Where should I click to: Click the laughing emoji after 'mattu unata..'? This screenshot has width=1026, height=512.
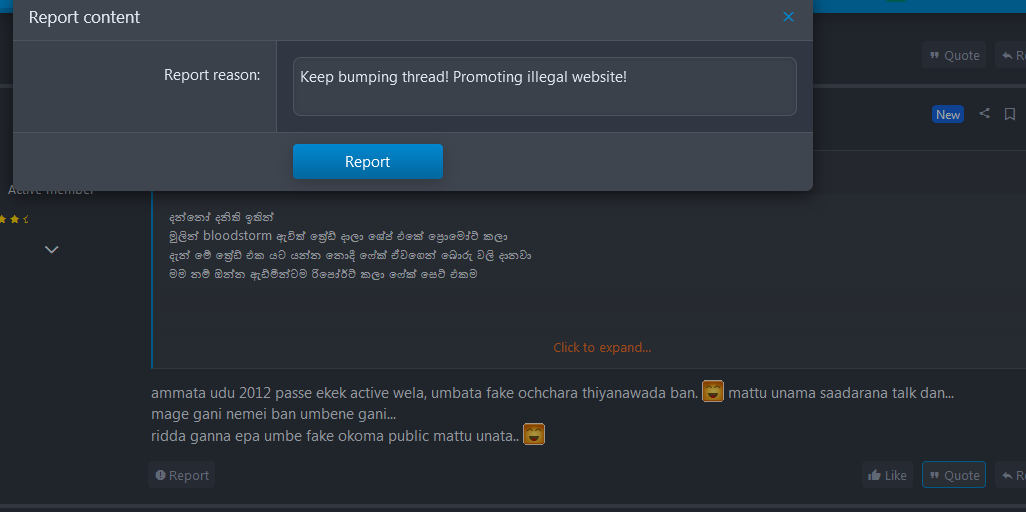tap(534, 434)
